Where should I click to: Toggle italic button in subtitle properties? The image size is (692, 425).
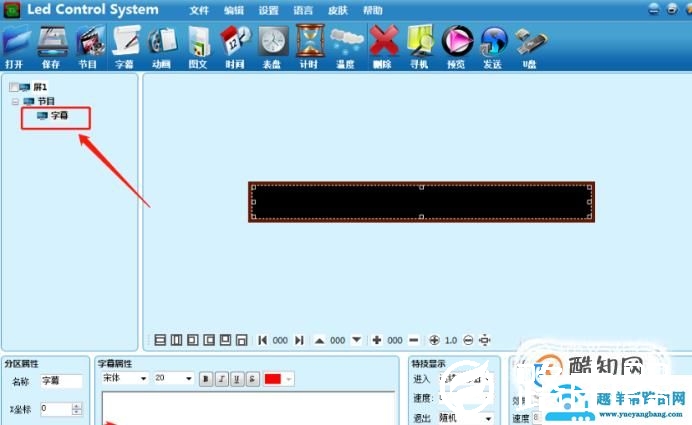tap(220, 379)
